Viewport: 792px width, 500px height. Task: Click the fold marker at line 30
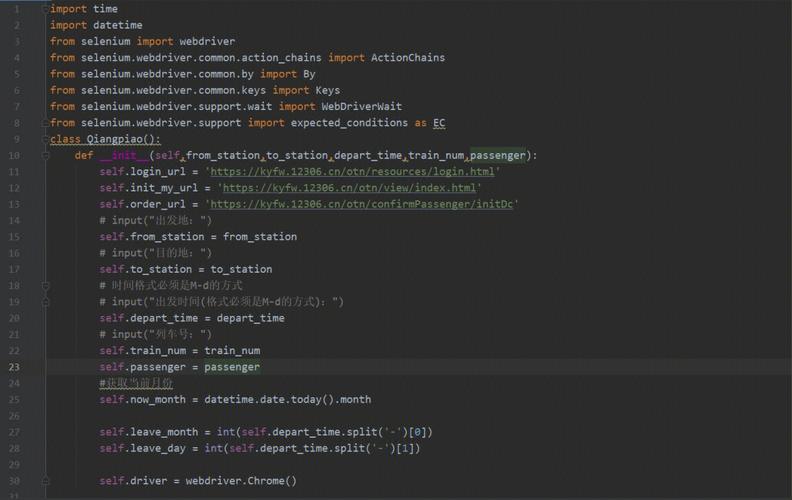(45, 481)
